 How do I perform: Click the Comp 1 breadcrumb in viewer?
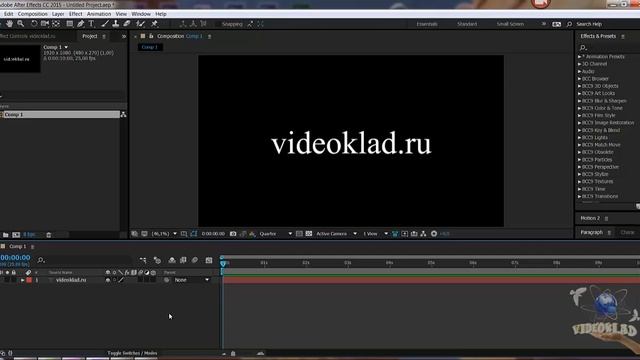pyautogui.click(x=149, y=47)
